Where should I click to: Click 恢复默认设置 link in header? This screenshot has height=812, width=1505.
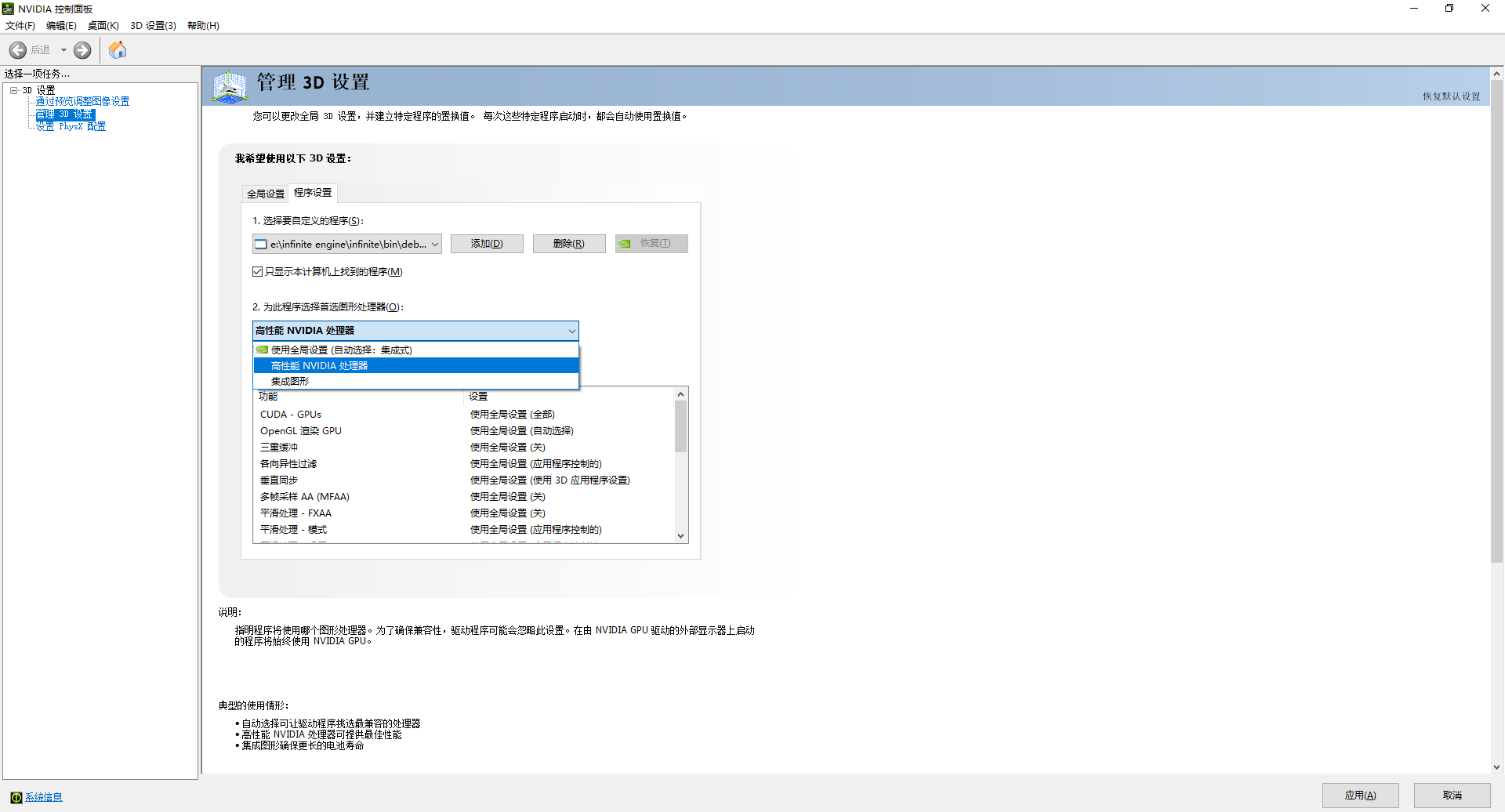[1451, 96]
